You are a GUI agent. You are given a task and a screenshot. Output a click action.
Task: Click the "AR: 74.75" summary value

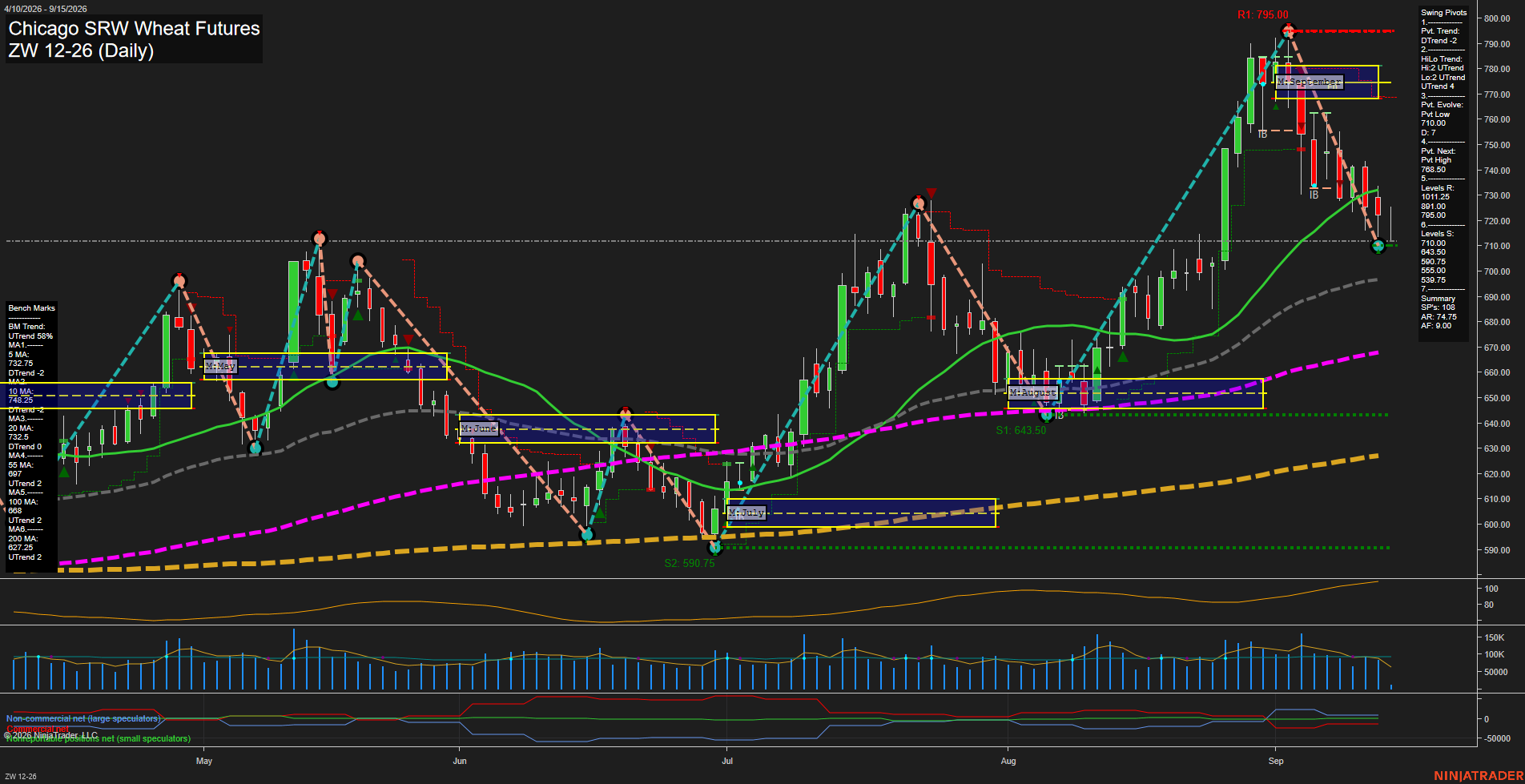1439,317
